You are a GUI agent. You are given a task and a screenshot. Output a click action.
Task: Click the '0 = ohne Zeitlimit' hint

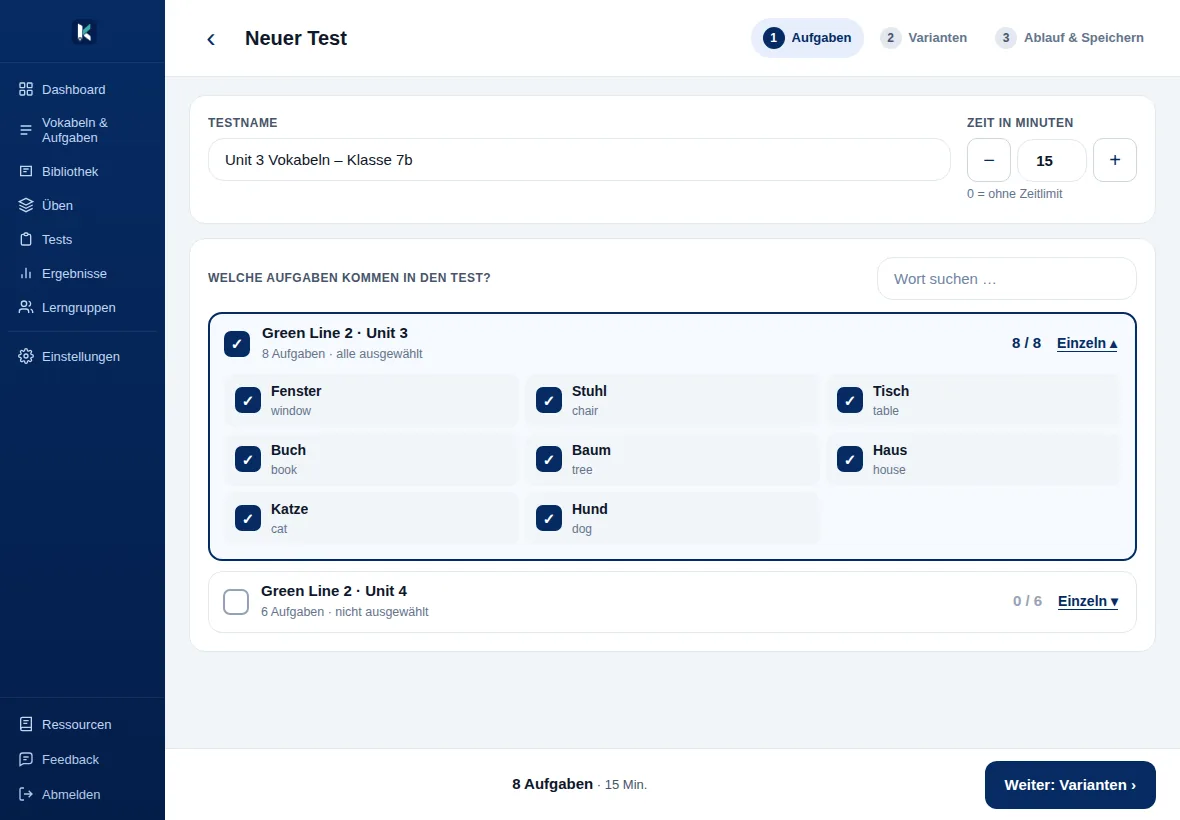(x=1014, y=193)
